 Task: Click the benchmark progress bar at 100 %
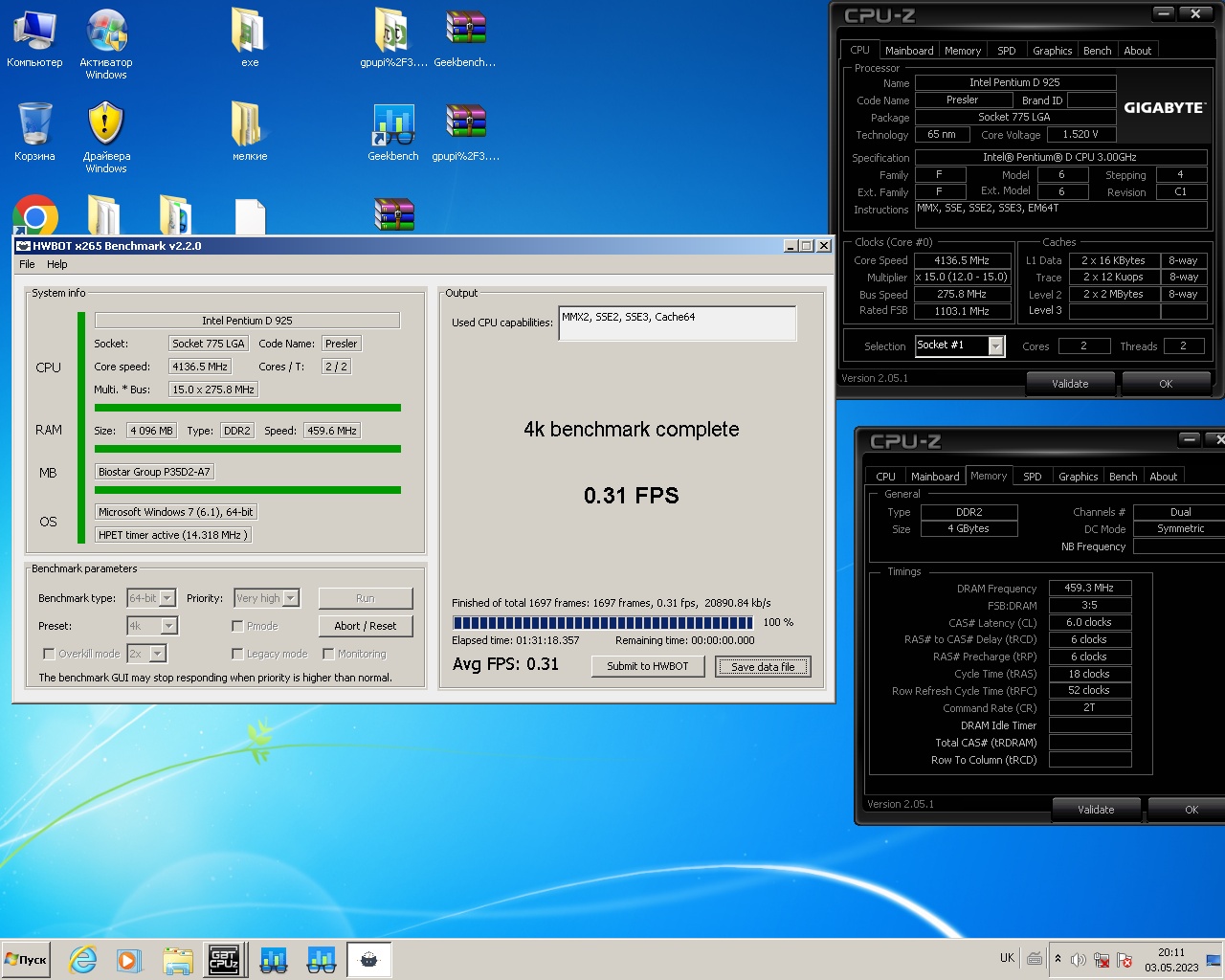603,622
